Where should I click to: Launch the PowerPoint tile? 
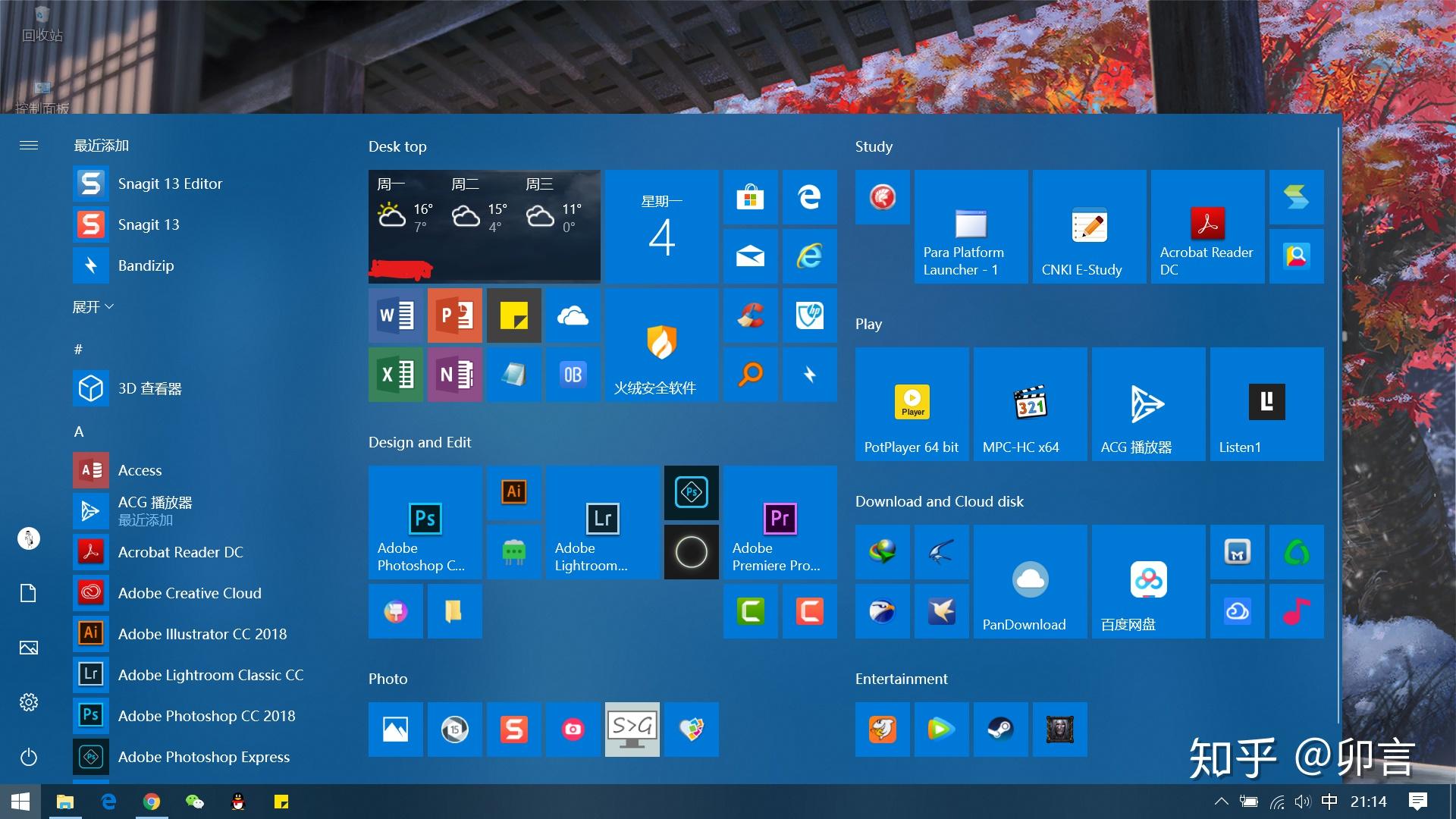455,315
